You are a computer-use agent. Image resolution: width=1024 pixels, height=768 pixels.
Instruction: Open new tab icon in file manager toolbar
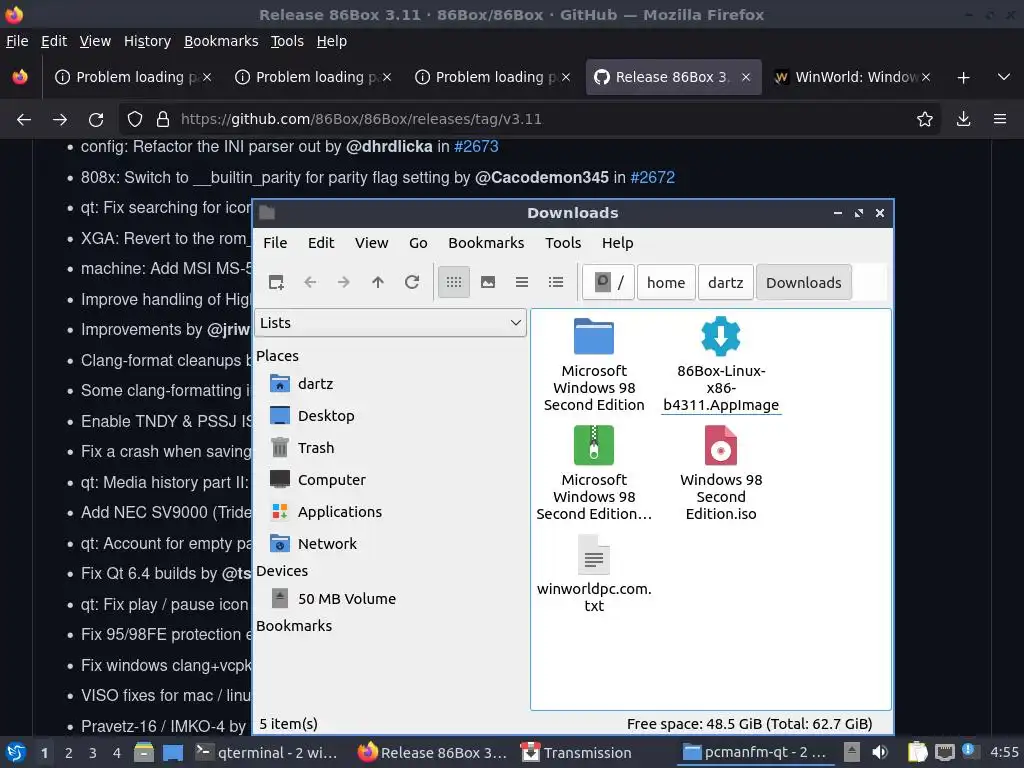tap(276, 282)
